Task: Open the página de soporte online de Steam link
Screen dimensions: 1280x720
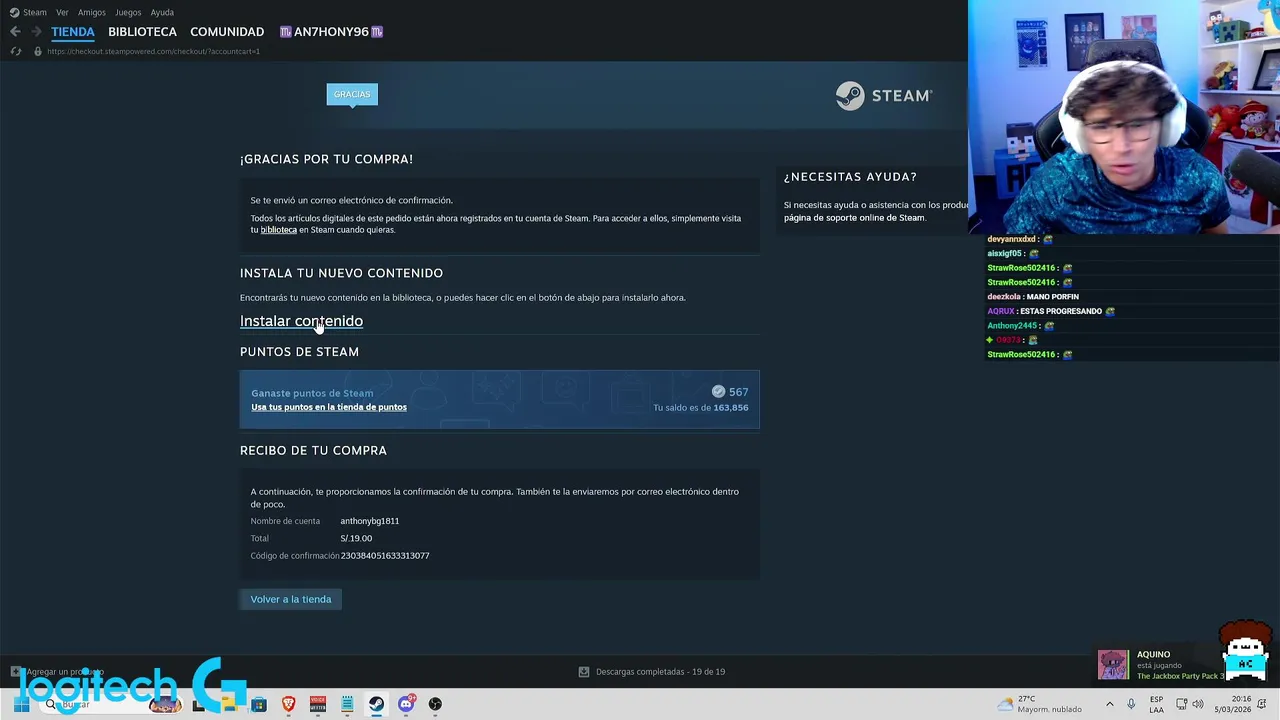Action: 854,218
